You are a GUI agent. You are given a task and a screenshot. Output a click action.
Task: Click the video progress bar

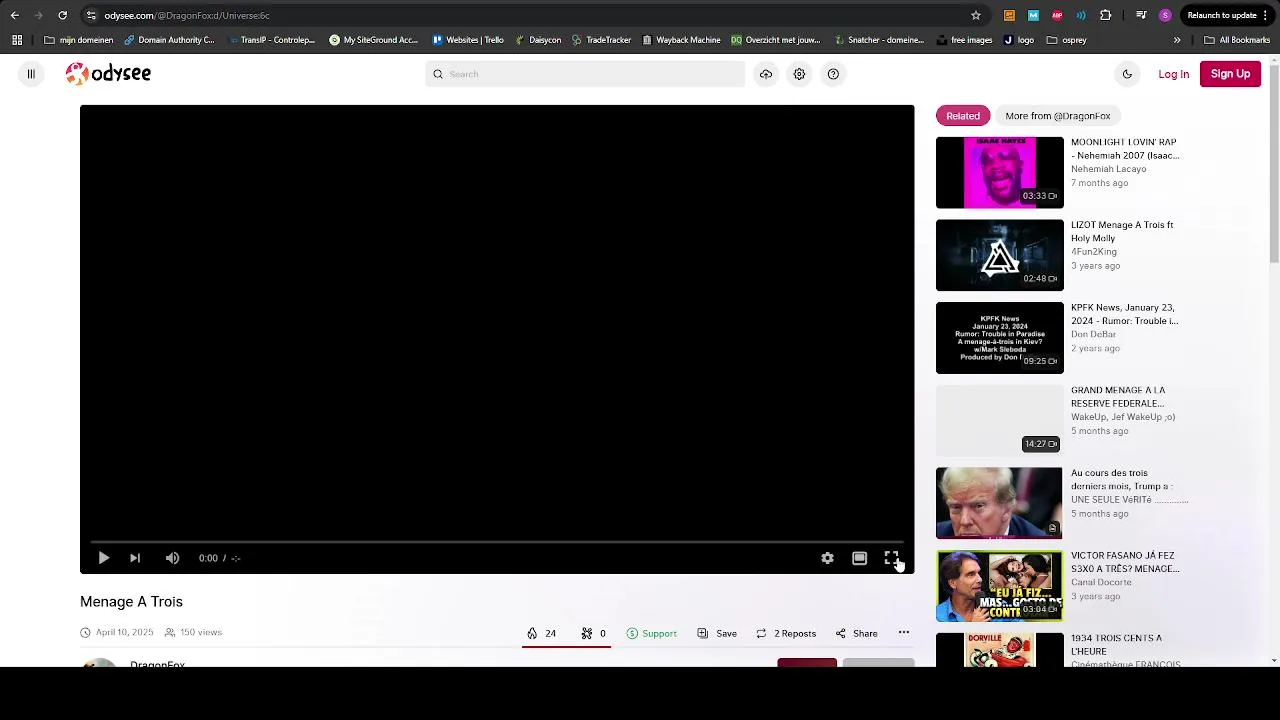click(497, 542)
